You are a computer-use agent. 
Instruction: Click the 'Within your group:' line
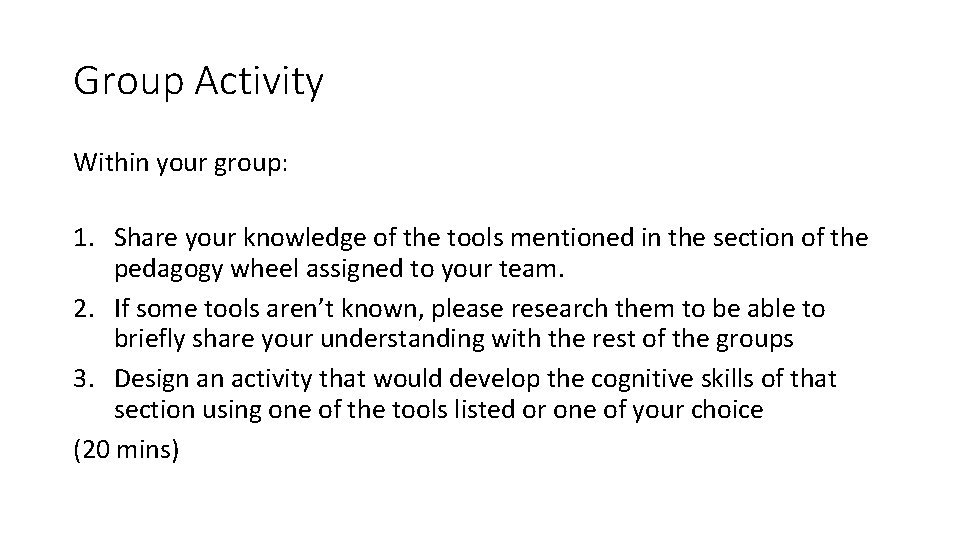point(180,163)
